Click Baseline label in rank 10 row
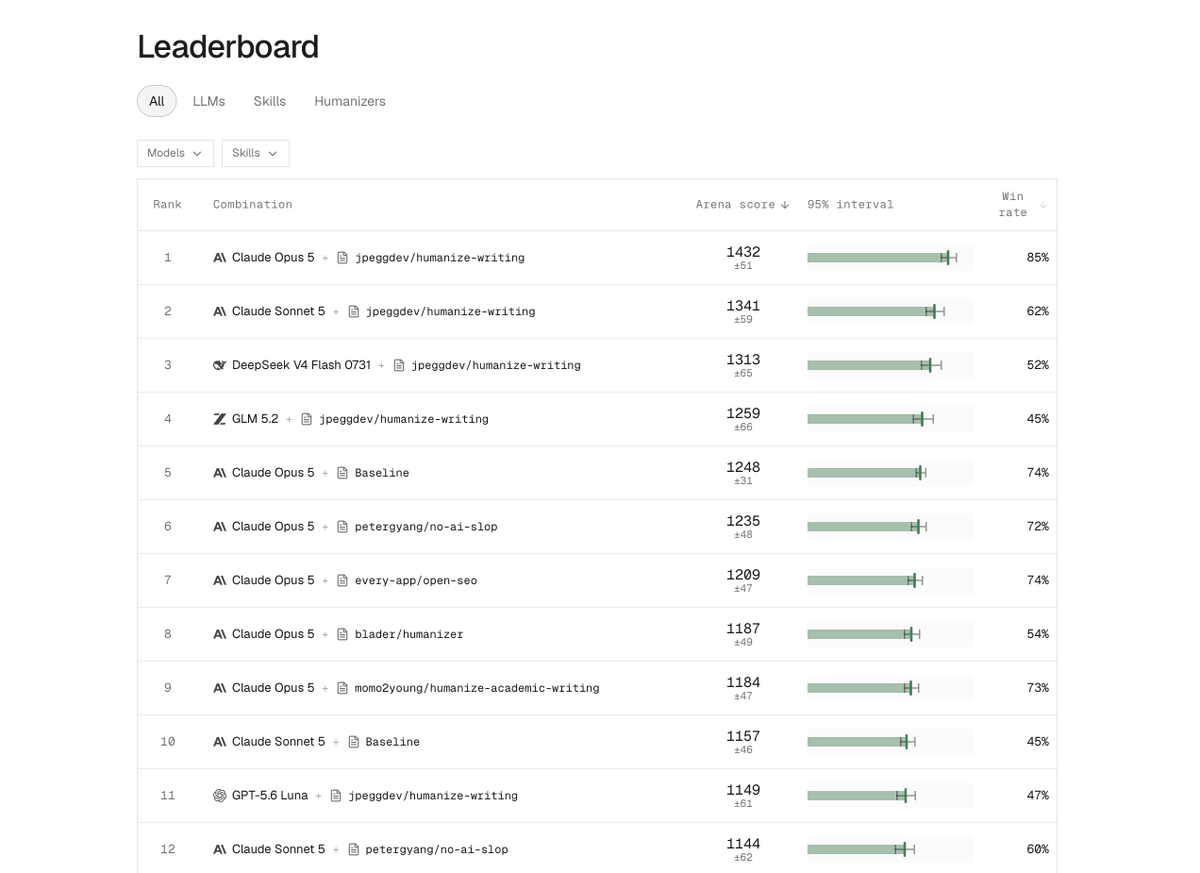Viewport: 1200px width, 873px height. (x=392, y=742)
